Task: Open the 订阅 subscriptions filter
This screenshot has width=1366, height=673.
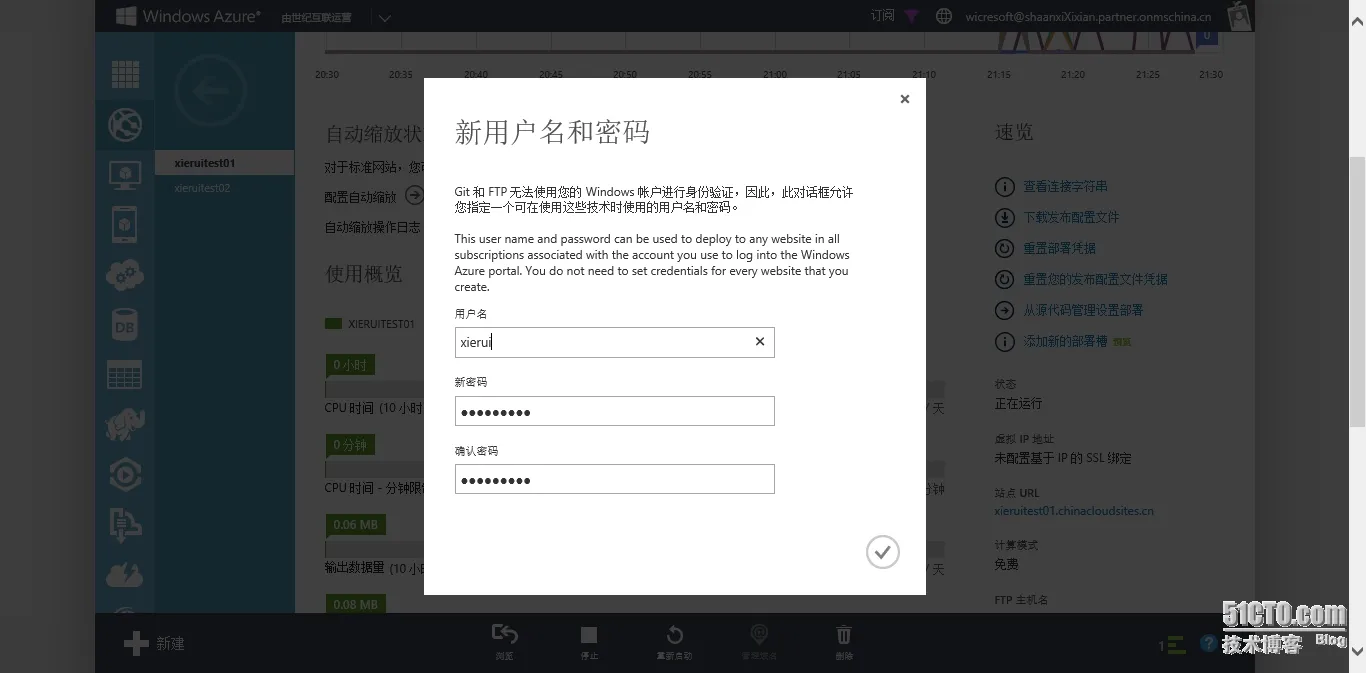Action: [x=882, y=16]
